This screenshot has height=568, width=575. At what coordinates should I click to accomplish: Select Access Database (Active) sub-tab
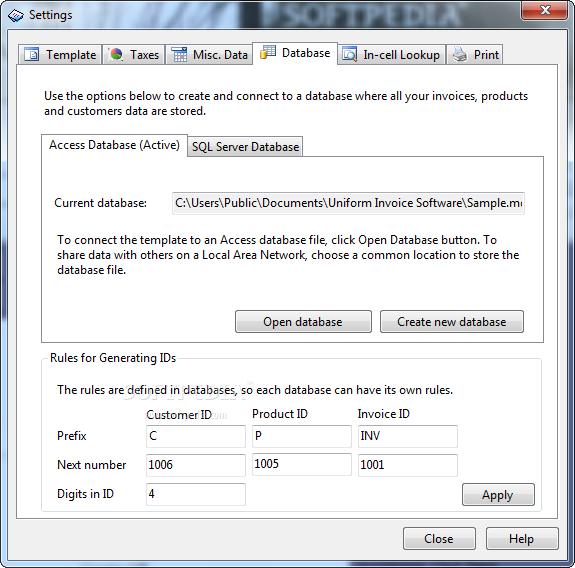114,145
